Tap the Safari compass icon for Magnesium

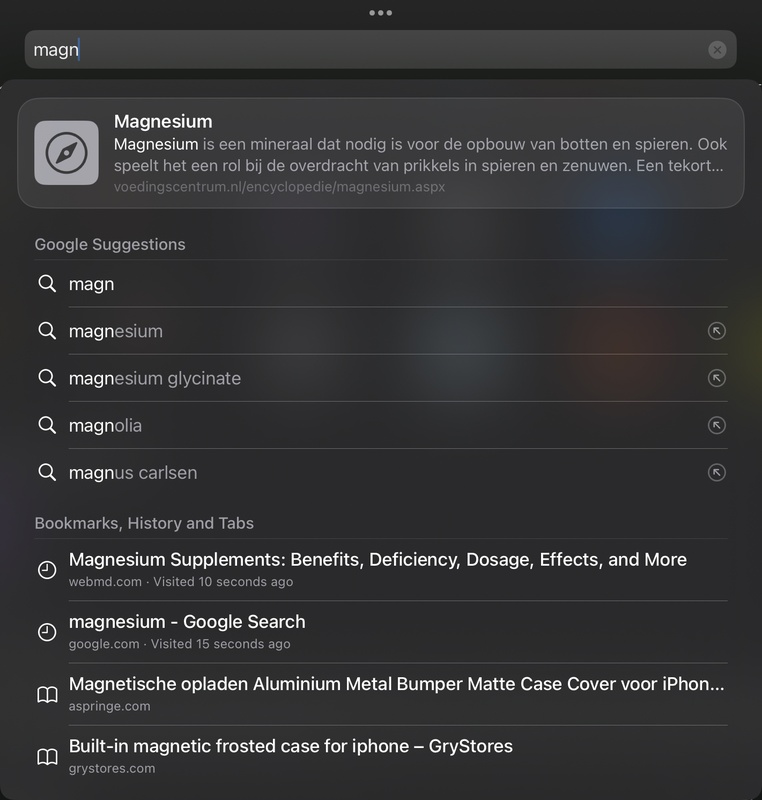66,153
